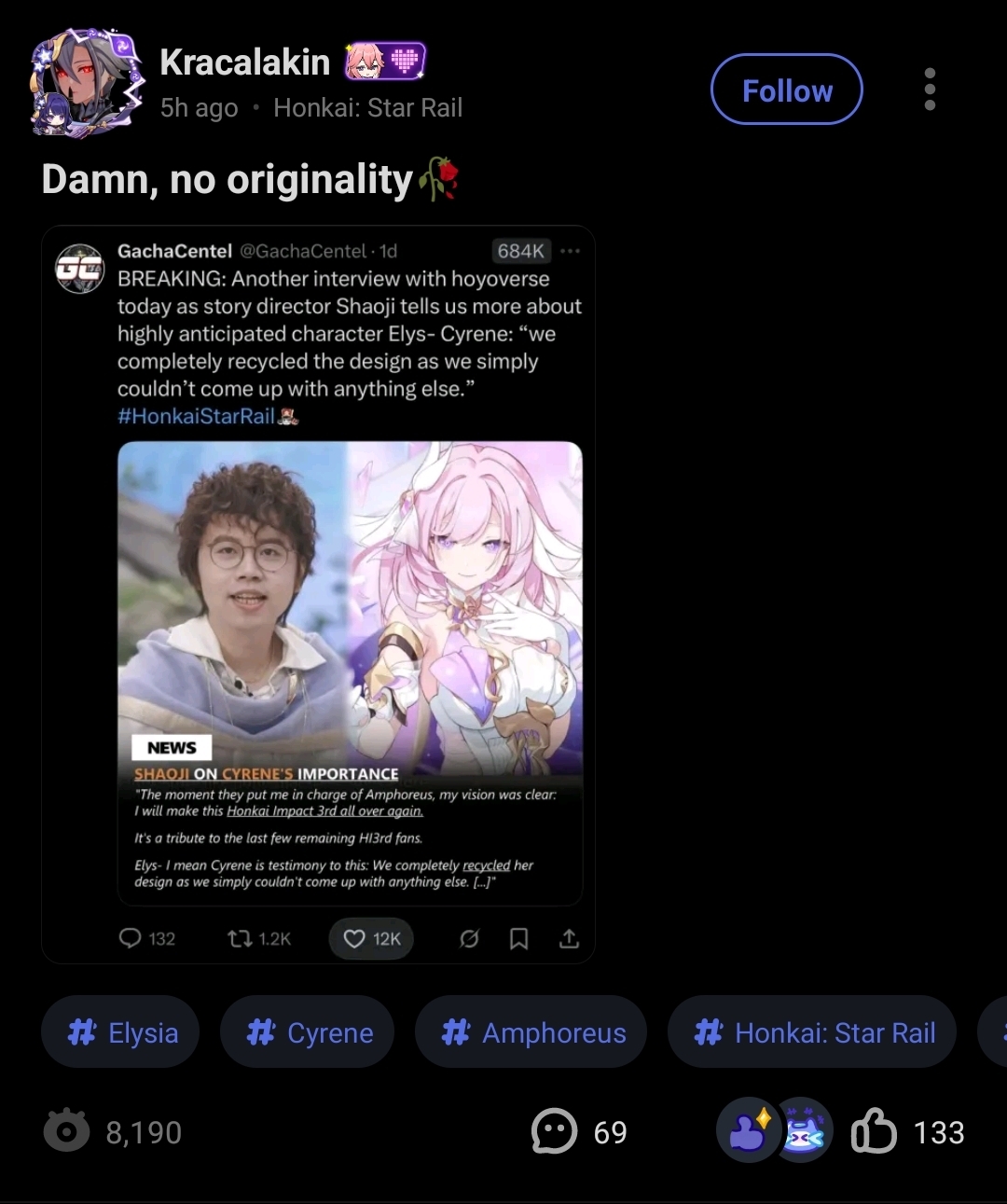Open the comments bubble showing 69
1007x1204 pixels.
(x=579, y=1131)
